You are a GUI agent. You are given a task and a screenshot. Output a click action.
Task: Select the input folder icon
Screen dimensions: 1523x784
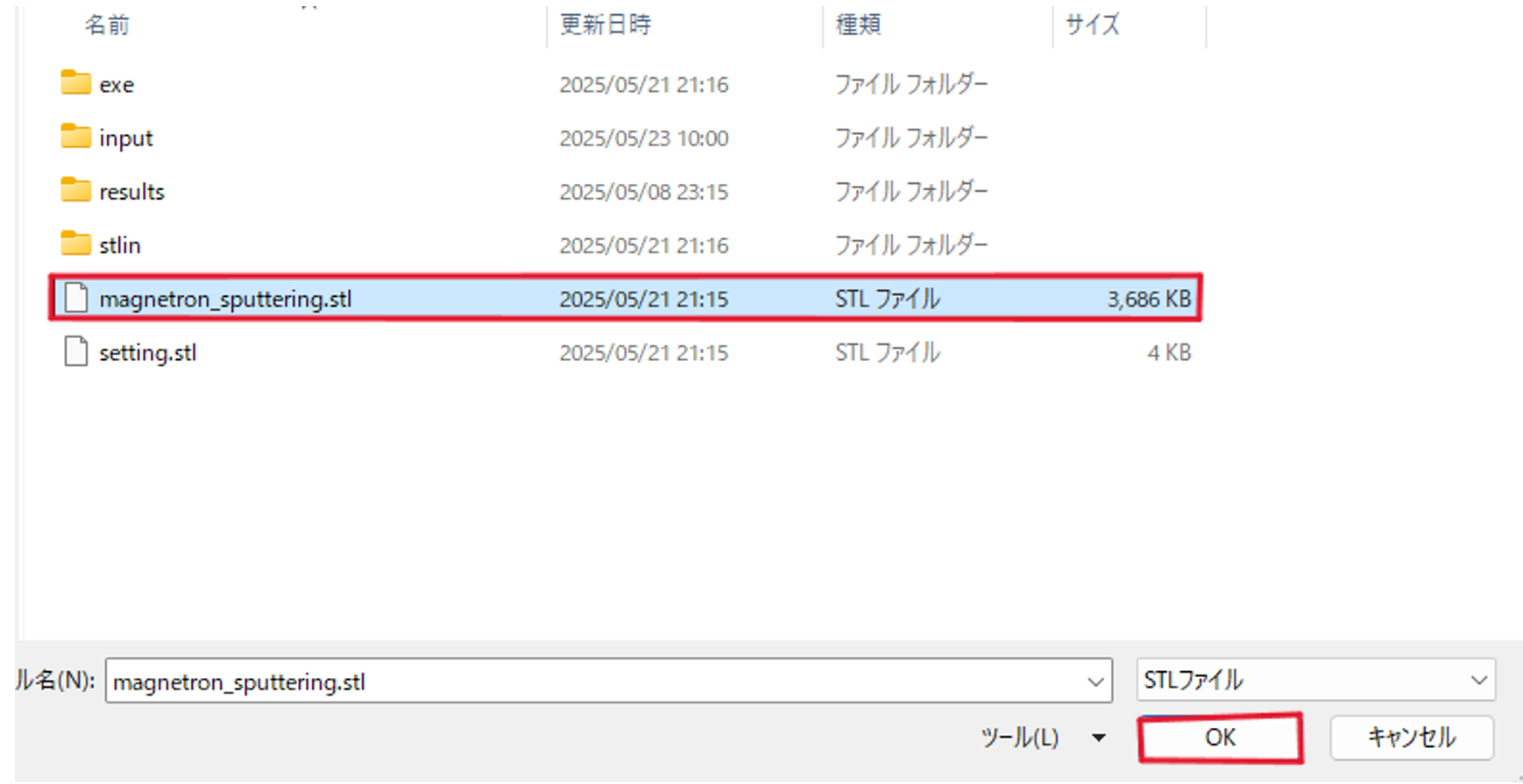point(75,137)
